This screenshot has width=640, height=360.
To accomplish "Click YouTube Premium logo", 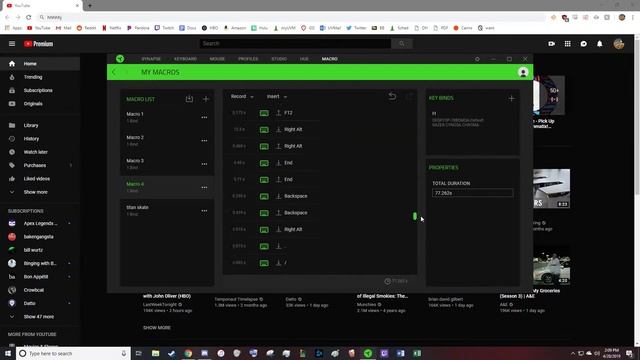I will click(x=38, y=44).
